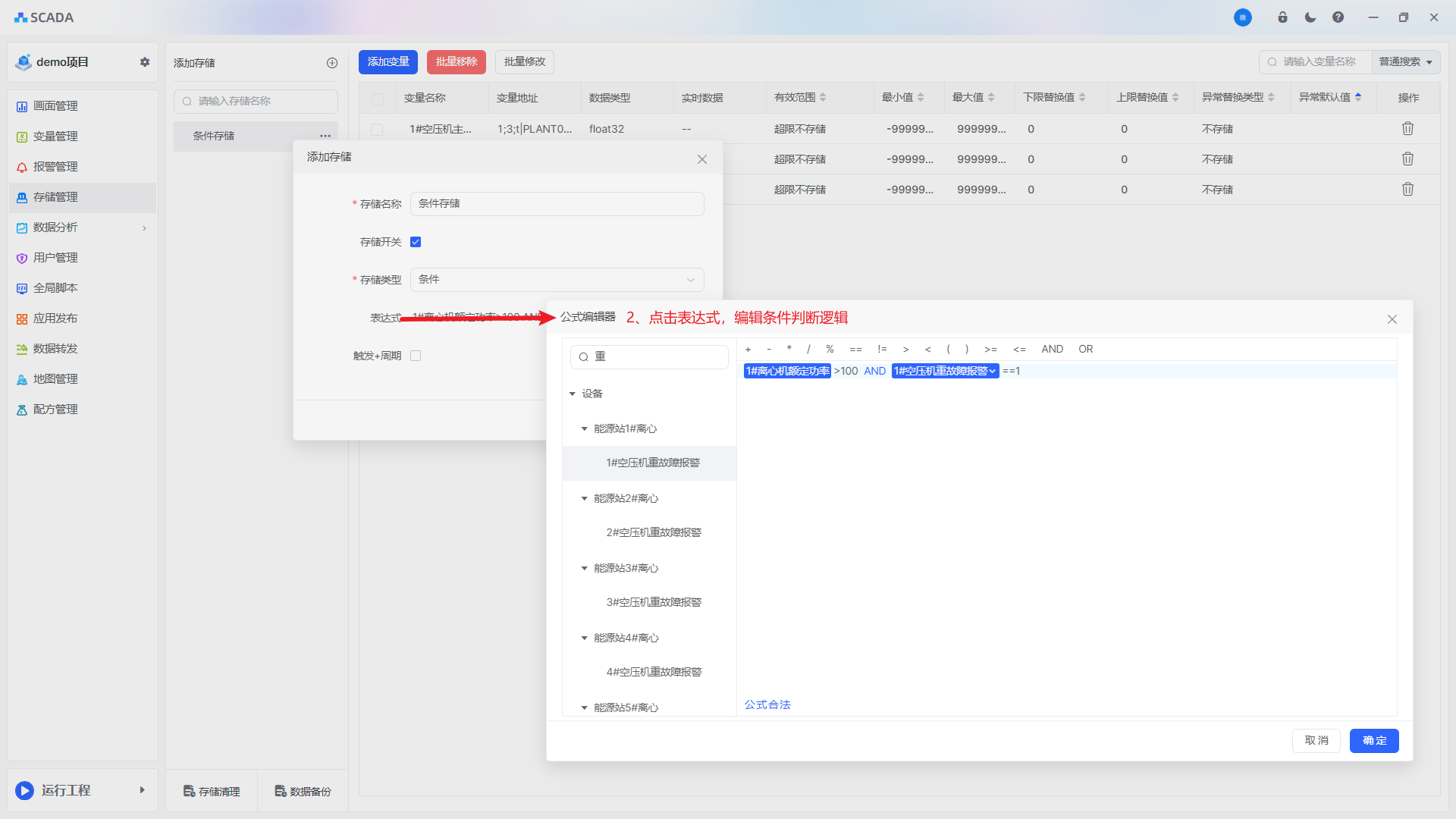Viewport: 1456px width, 819px height.
Task: Click the 存储名称 input field
Action: click(x=557, y=204)
